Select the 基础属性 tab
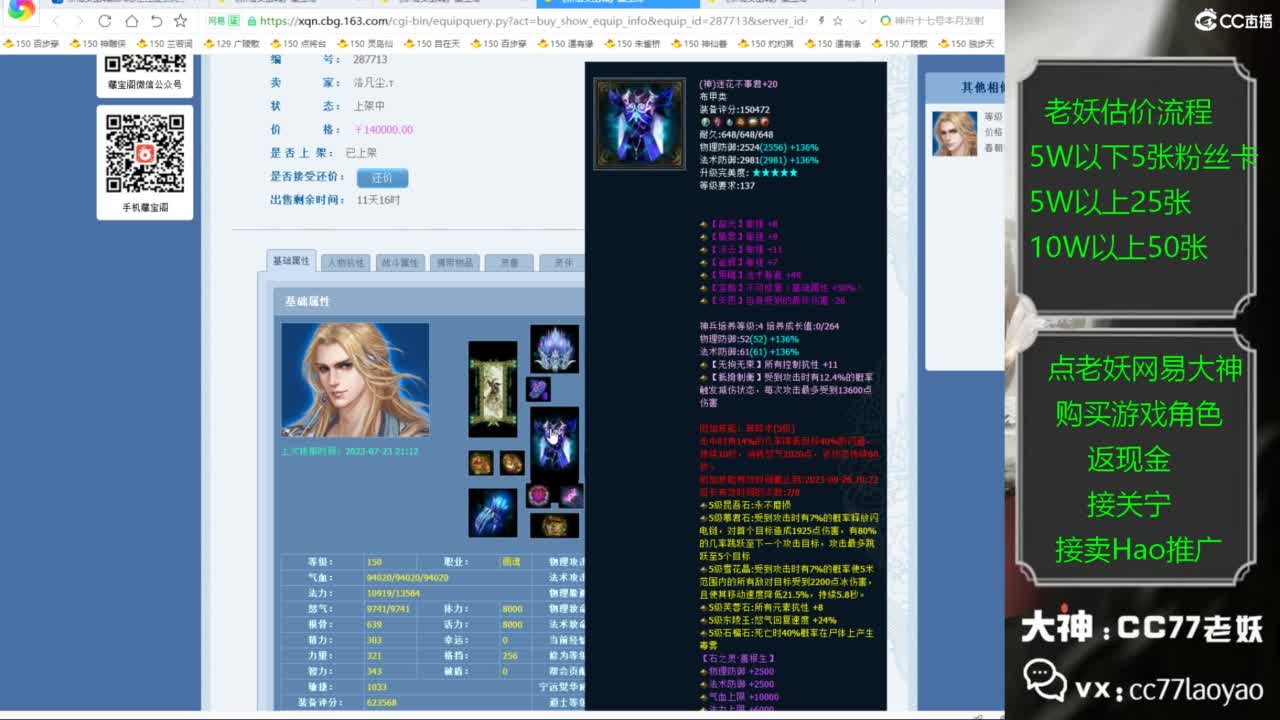Screen dimensions: 1280x720 pyautogui.click(x=292, y=261)
